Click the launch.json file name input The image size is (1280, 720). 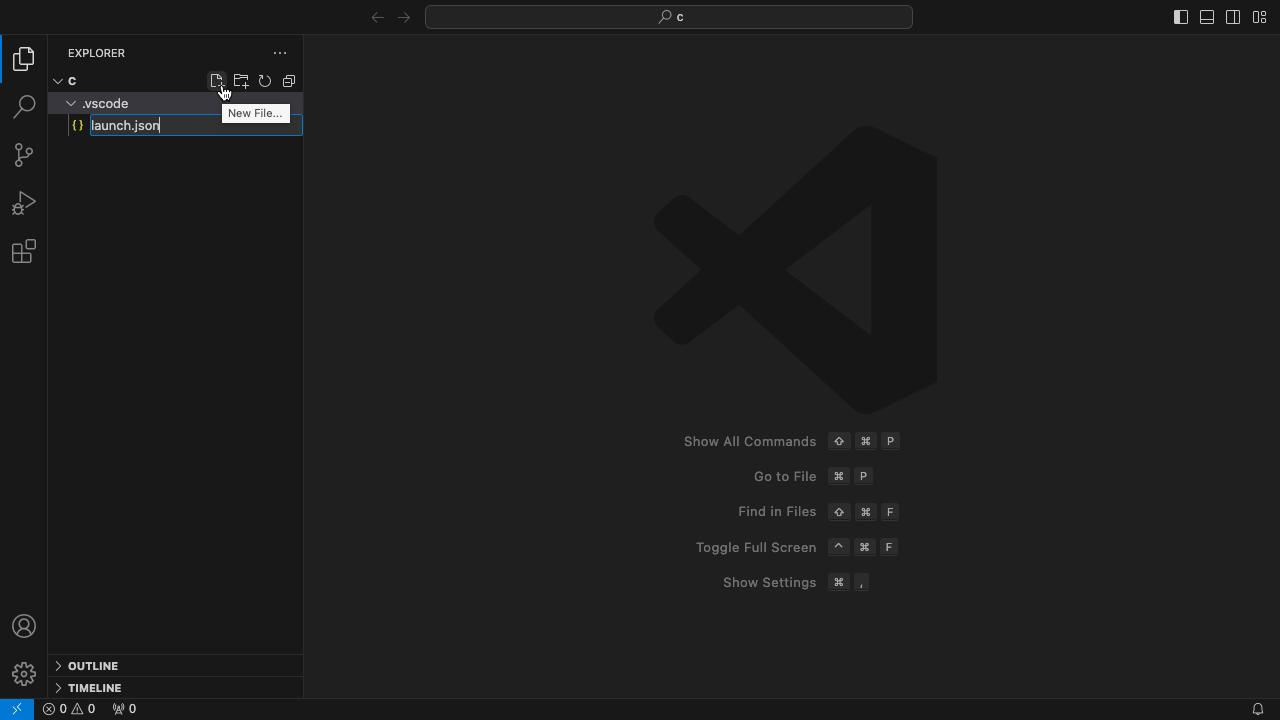pyautogui.click(x=196, y=125)
